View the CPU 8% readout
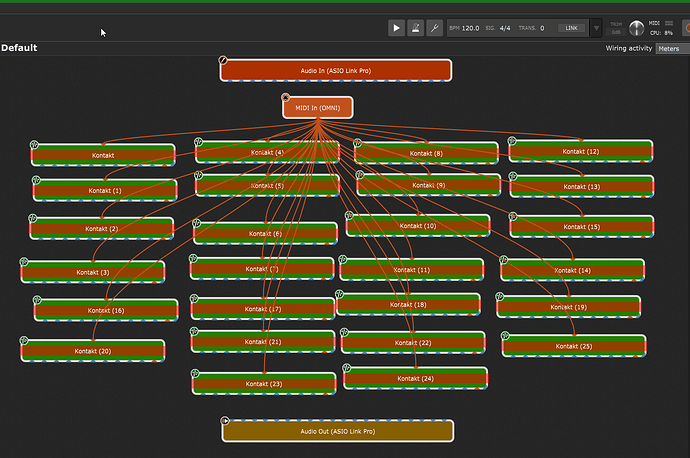This screenshot has height=458, width=690. [x=661, y=33]
